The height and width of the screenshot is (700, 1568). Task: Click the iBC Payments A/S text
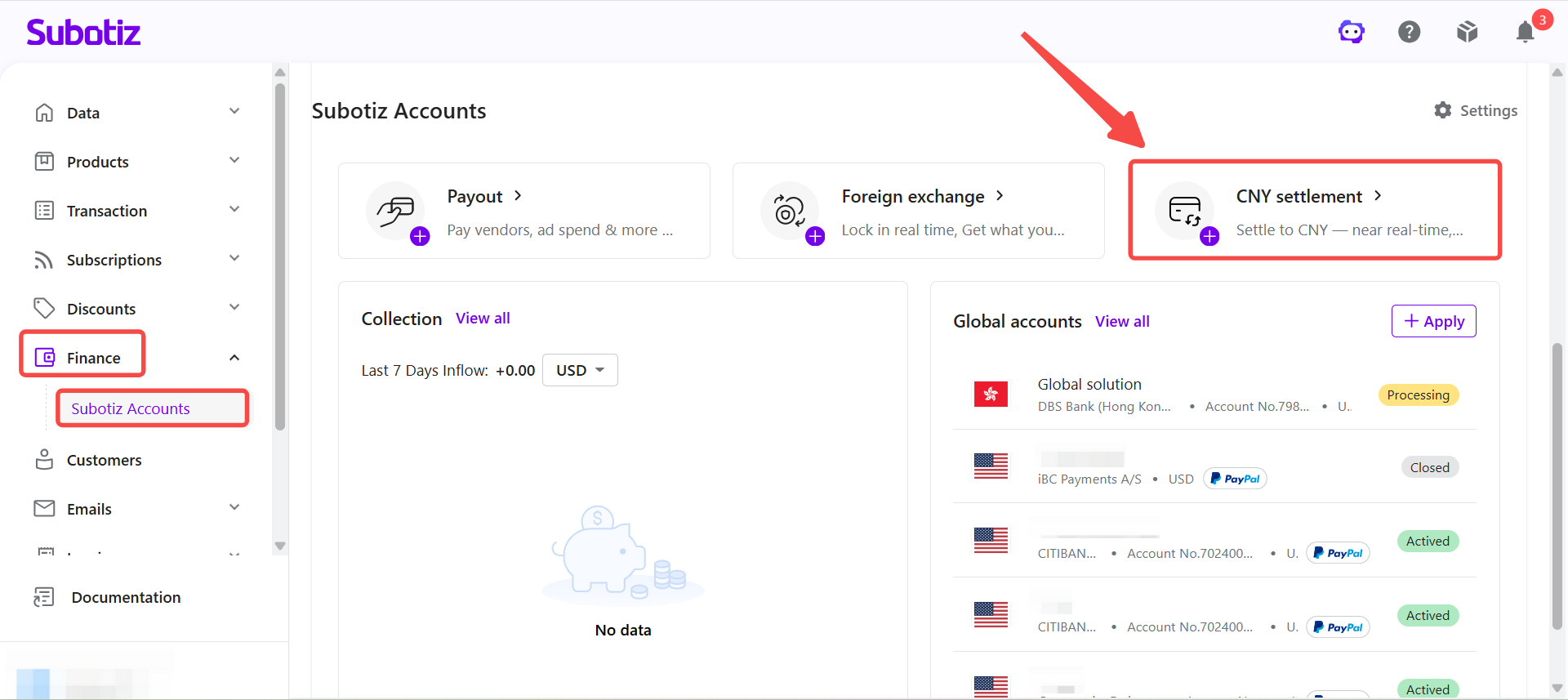(1089, 479)
